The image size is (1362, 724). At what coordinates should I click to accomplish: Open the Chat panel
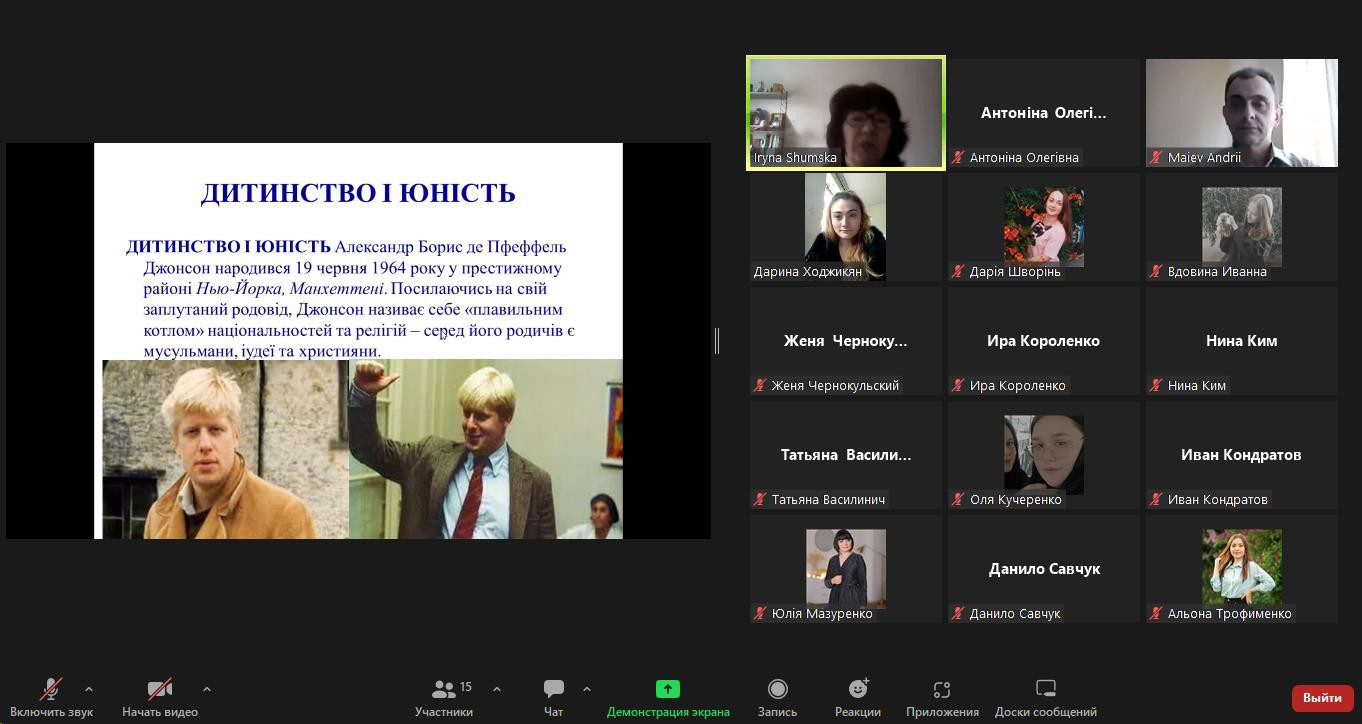coord(553,690)
